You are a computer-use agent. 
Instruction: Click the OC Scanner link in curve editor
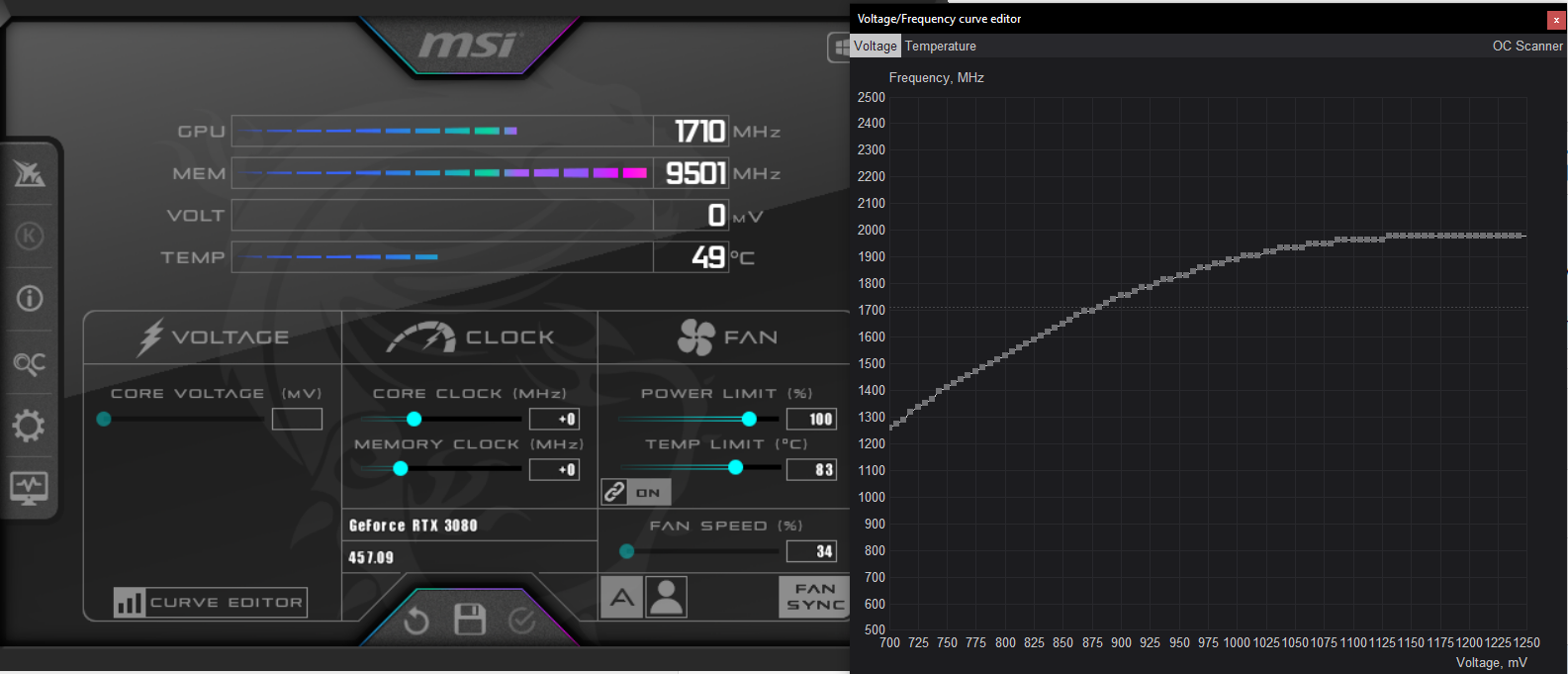[x=1527, y=46]
